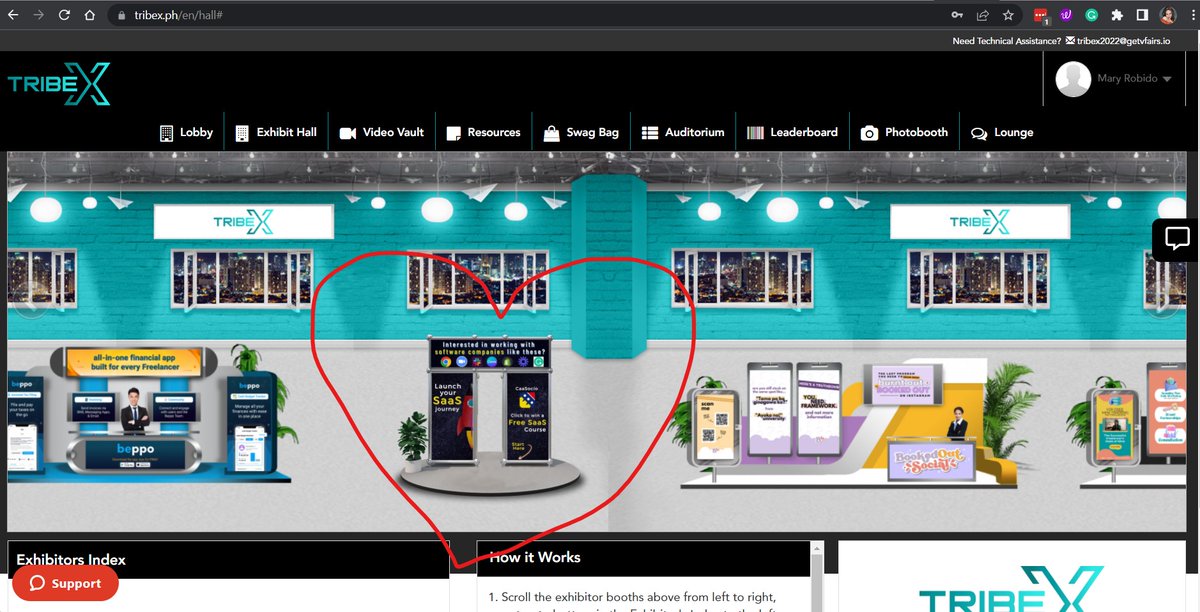The height and width of the screenshot is (612, 1200).
Task: Open the Extensions puzzle piece menu
Action: click(x=1117, y=15)
